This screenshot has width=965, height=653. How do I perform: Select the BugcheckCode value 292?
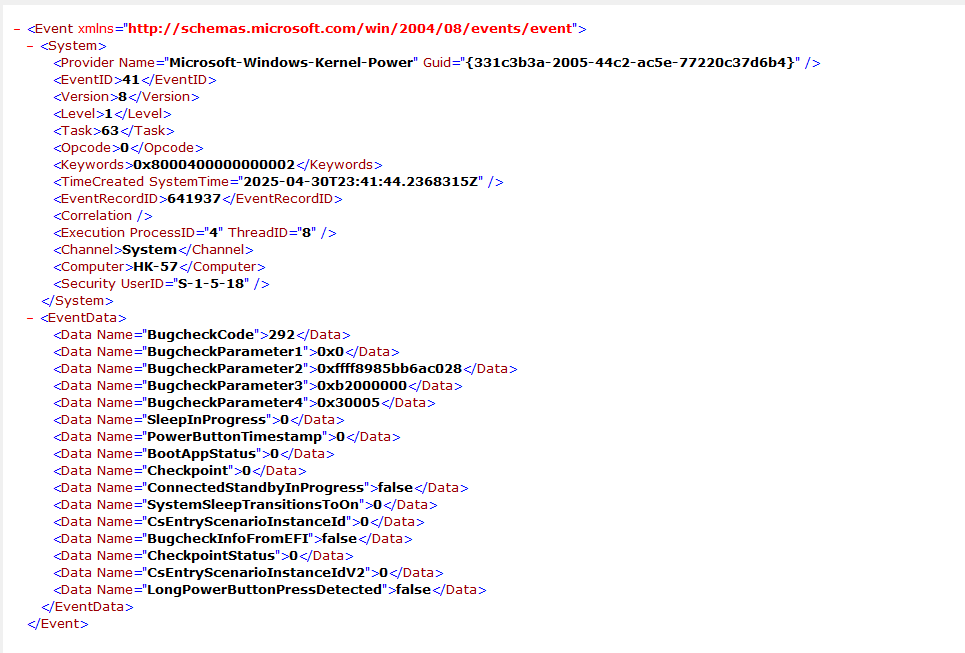coord(282,335)
